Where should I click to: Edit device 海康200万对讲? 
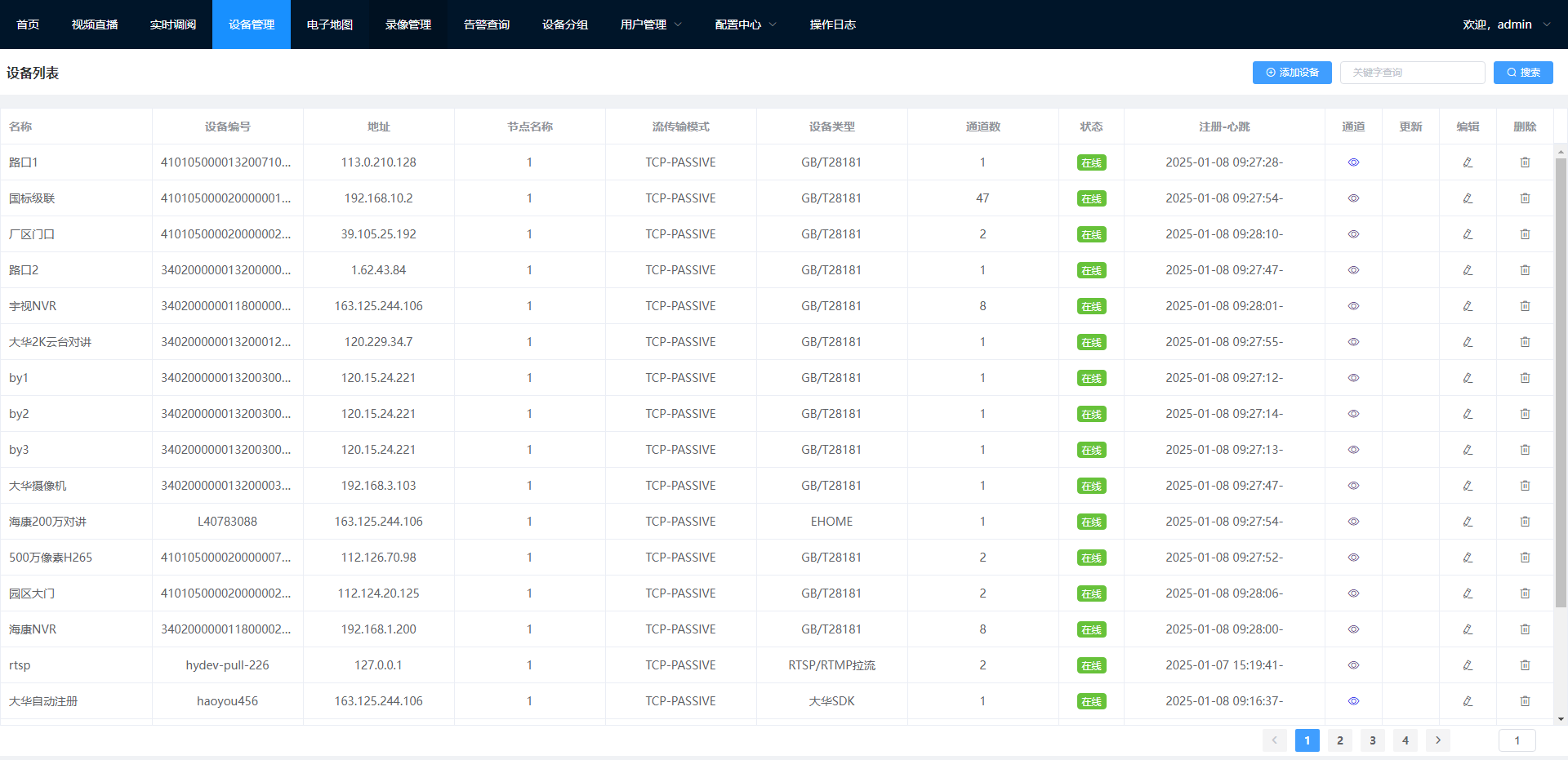(x=1468, y=522)
